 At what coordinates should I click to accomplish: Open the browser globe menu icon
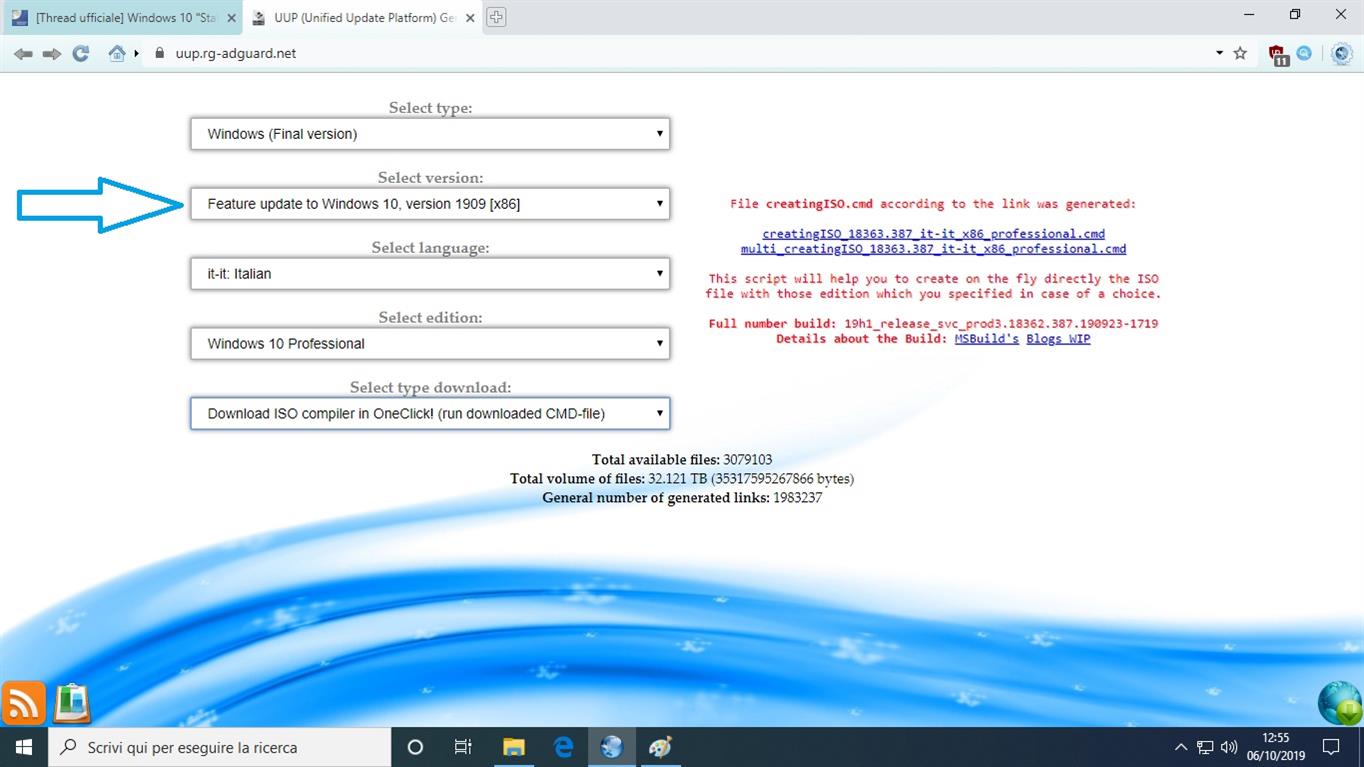point(1342,54)
